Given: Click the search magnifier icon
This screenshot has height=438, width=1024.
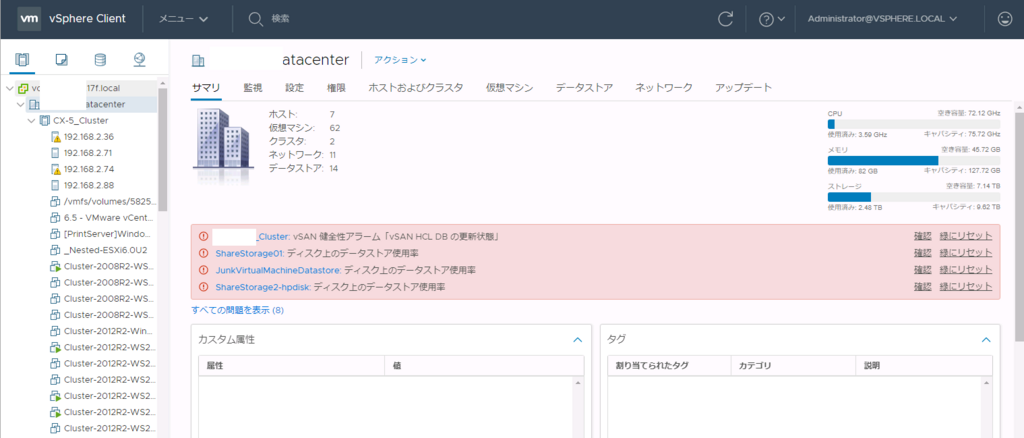Looking at the screenshot, I should [255, 19].
